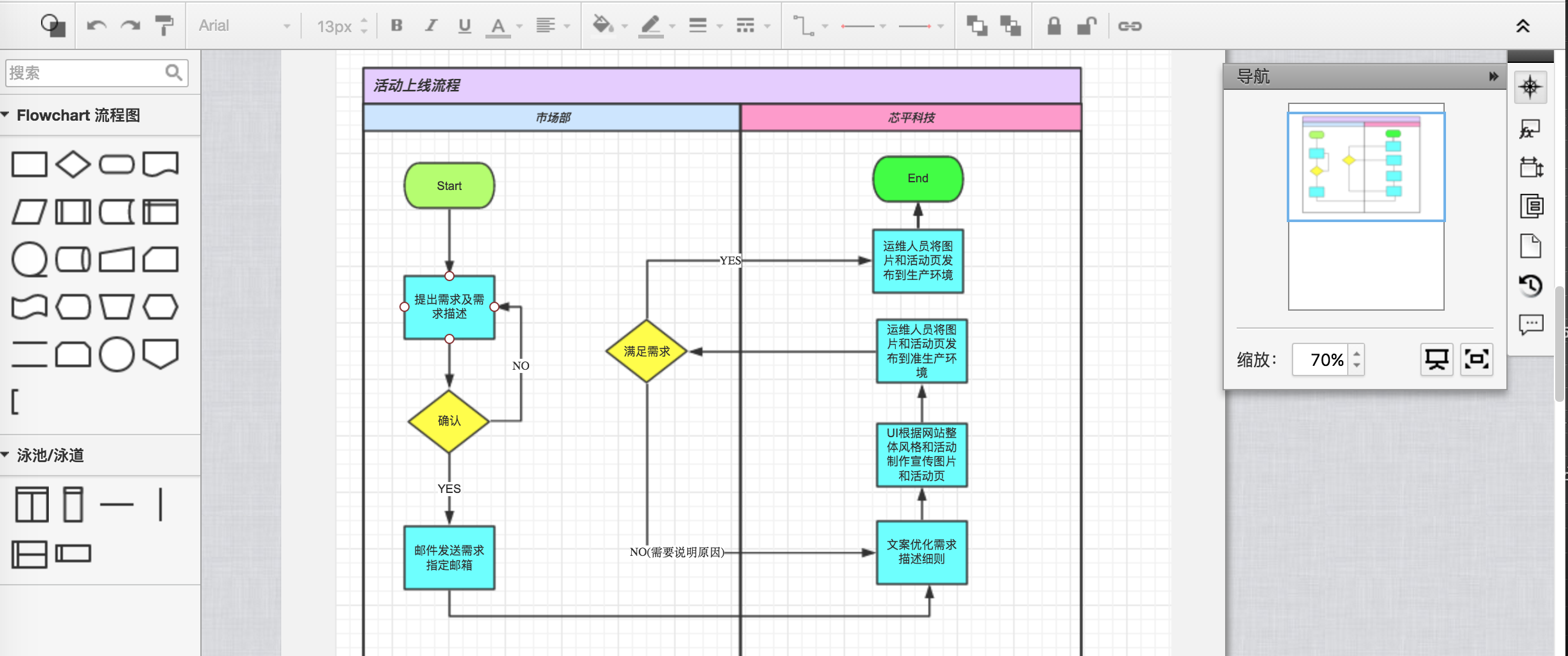Select the off-page connector shape

[161, 354]
